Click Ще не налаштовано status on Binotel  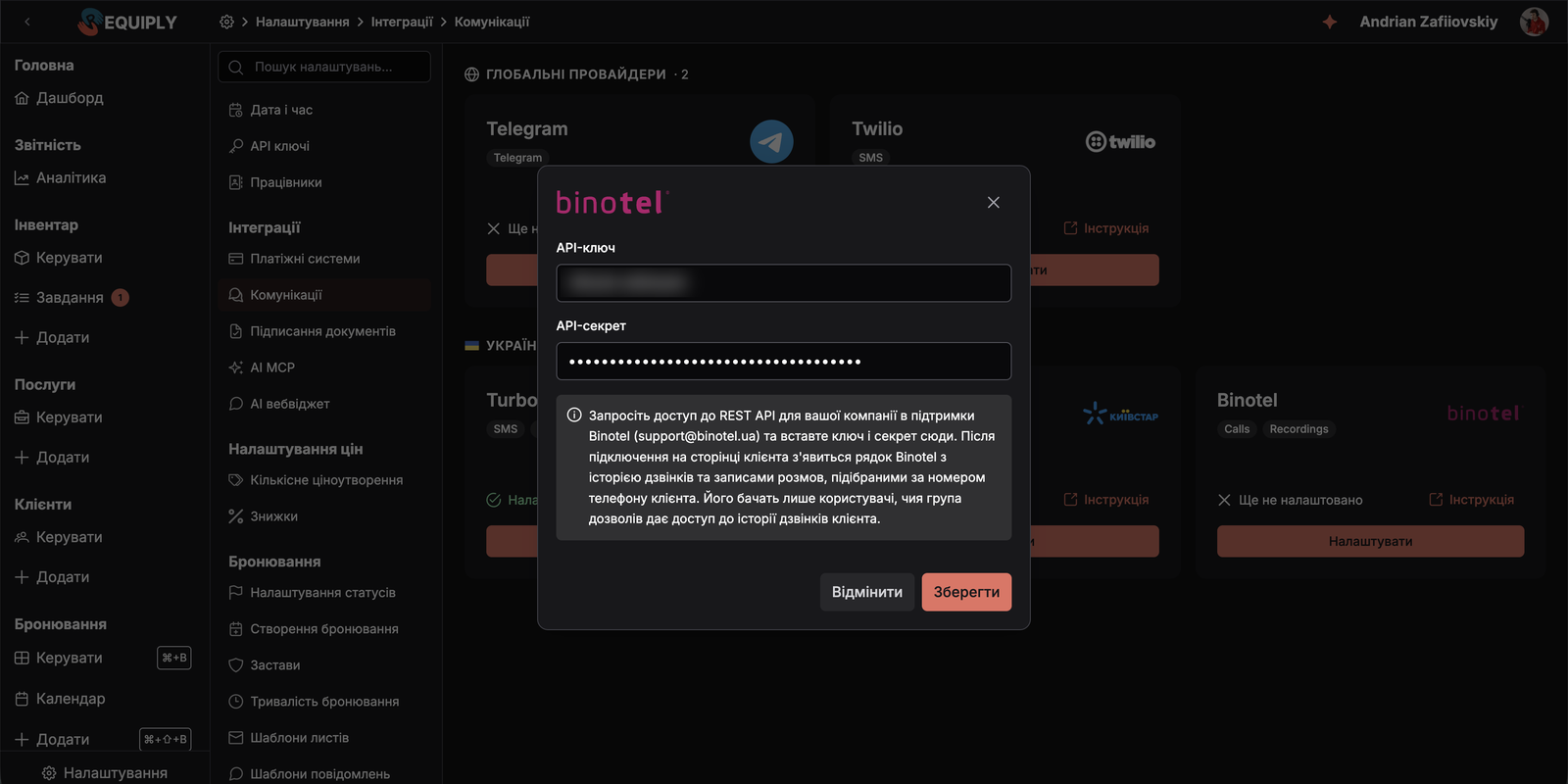(1290, 500)
